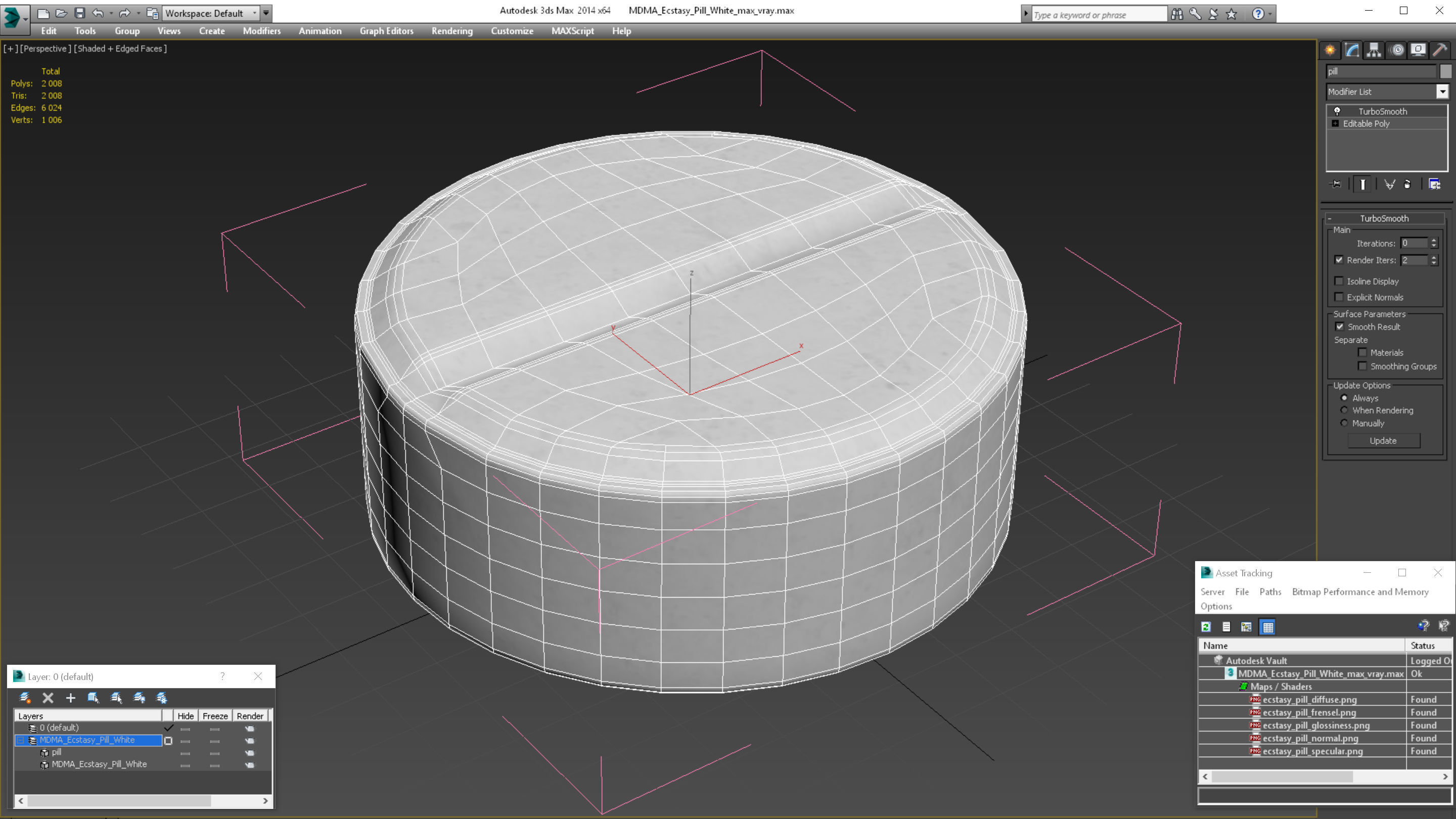Switch Asset Tracking to list view icon

coord(1226,626)
